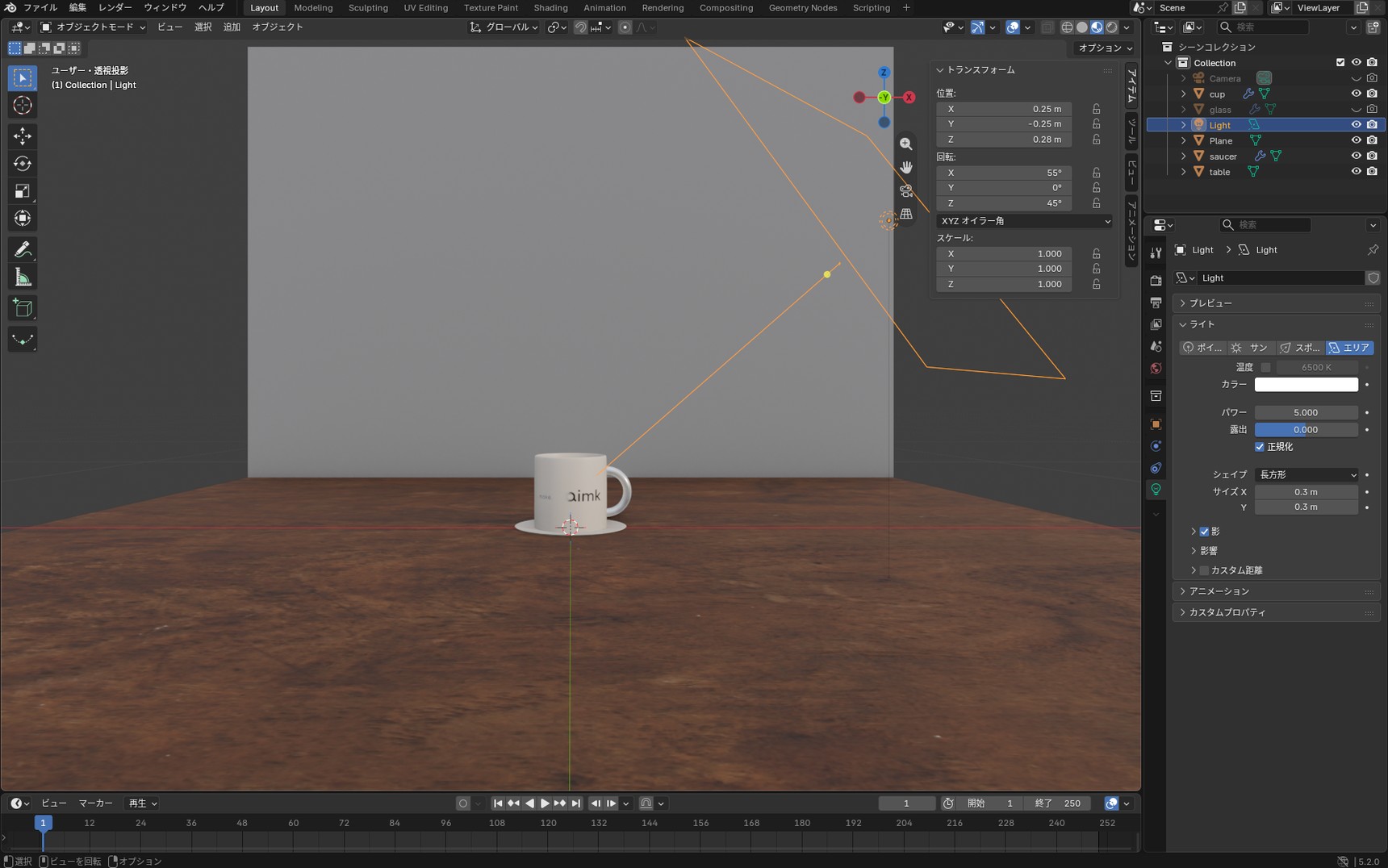
Task: Switch perspective/orthographic with the grid icon
Action: click(906, 214)
